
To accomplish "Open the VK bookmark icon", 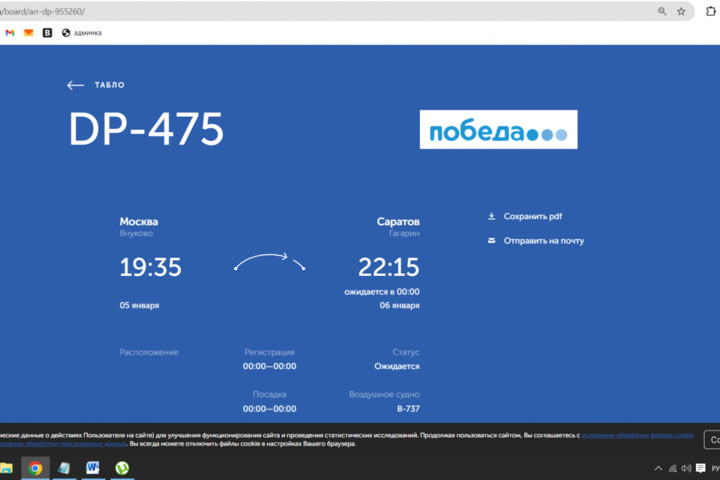I will click(46, 33).
